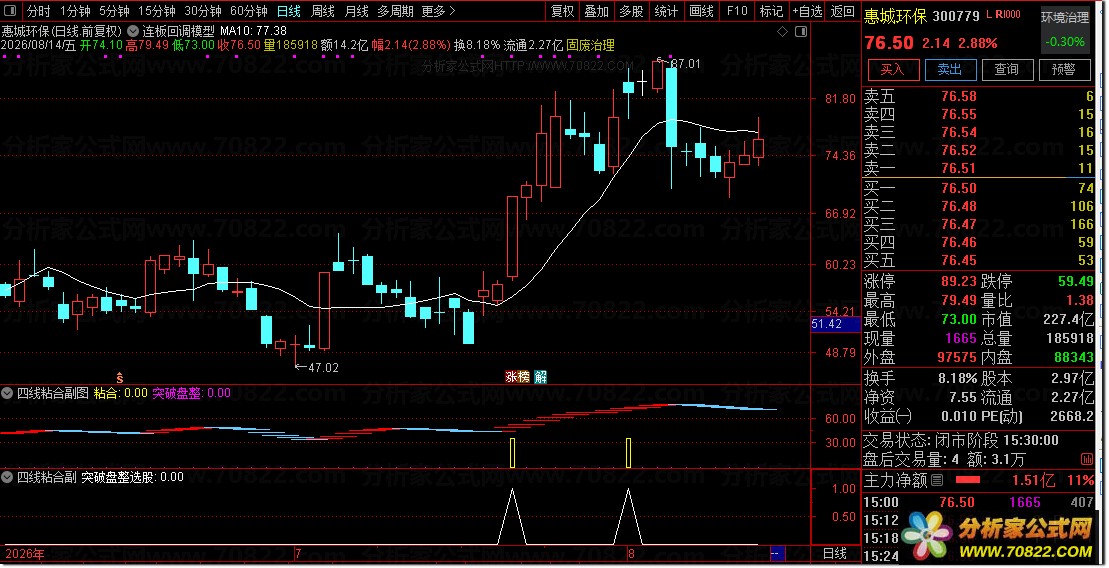Click the 最高 price value 79.49
Screen dimensions: 1109x568
click(958, 300)
